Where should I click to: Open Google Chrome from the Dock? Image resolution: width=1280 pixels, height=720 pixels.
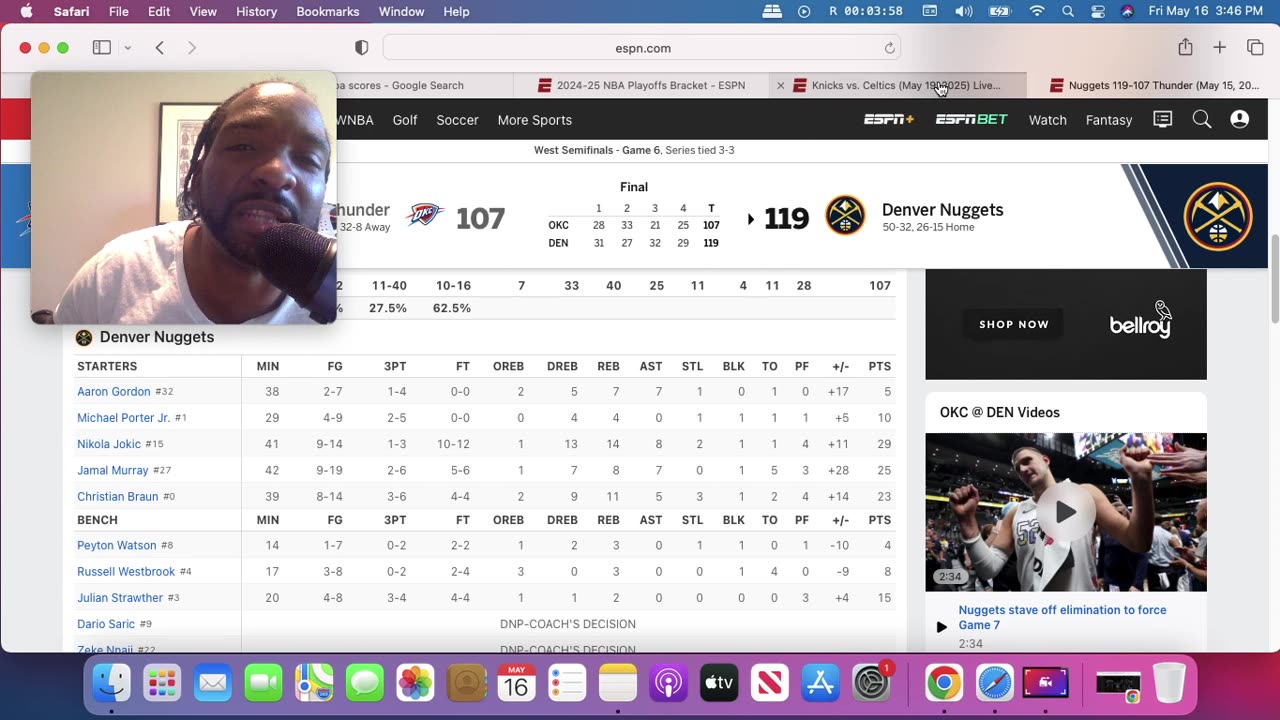[x=943, y=683]
